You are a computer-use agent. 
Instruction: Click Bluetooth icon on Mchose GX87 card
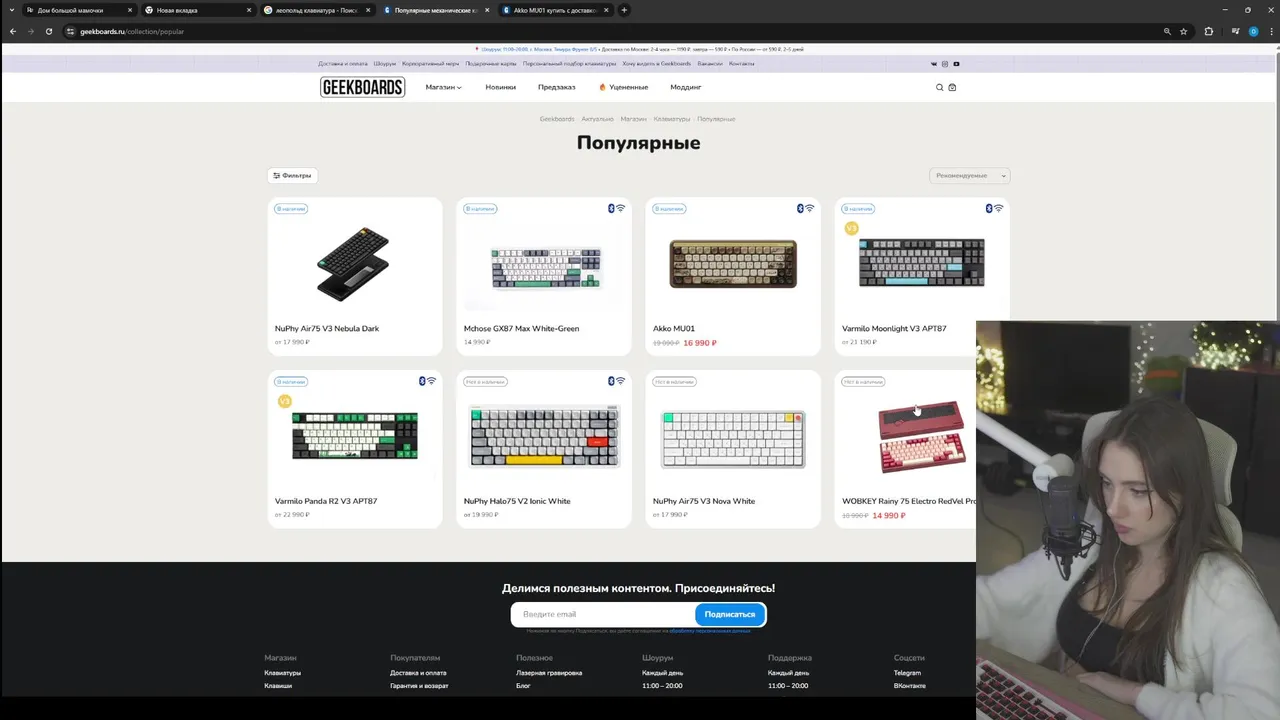tap(611, 208)
